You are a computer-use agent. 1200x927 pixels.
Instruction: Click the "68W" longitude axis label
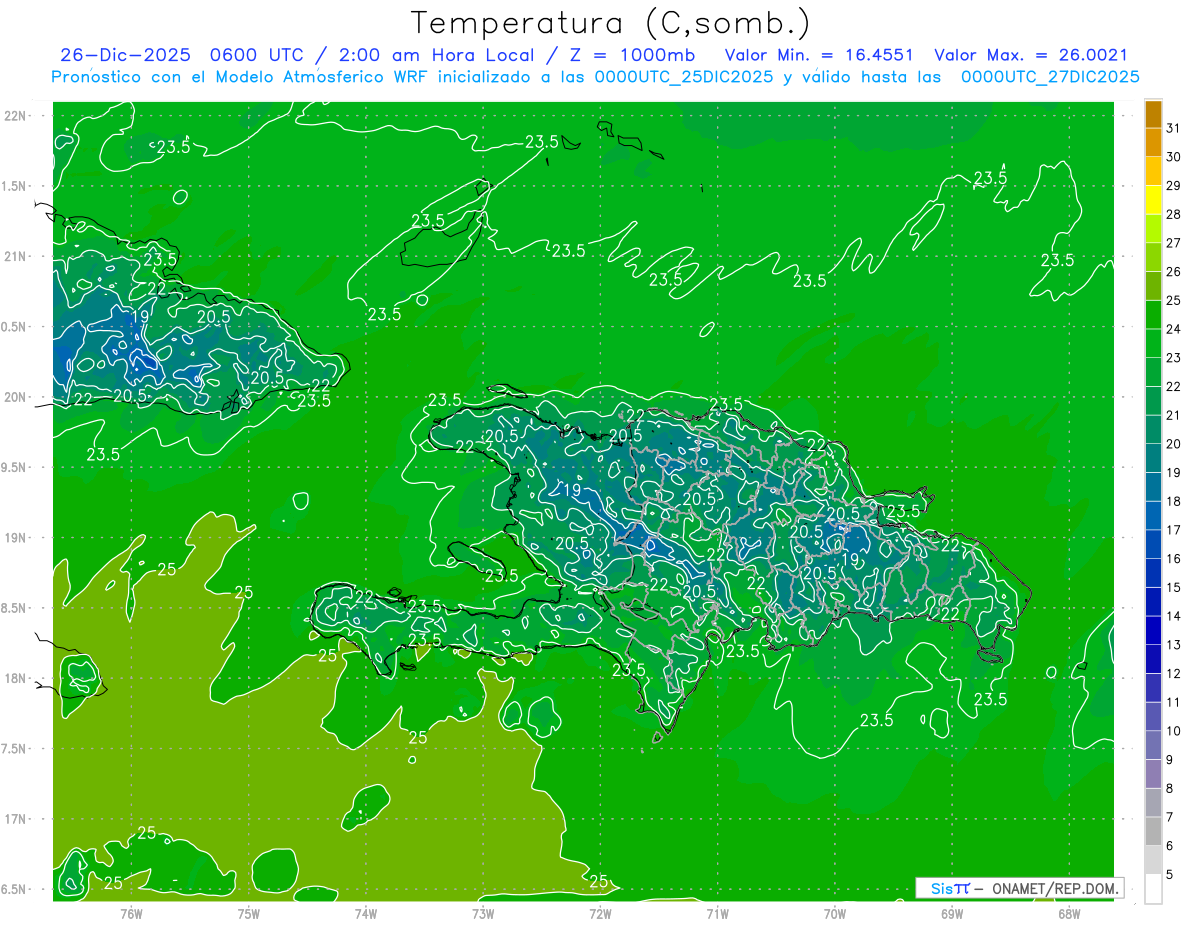[1069, 914]
